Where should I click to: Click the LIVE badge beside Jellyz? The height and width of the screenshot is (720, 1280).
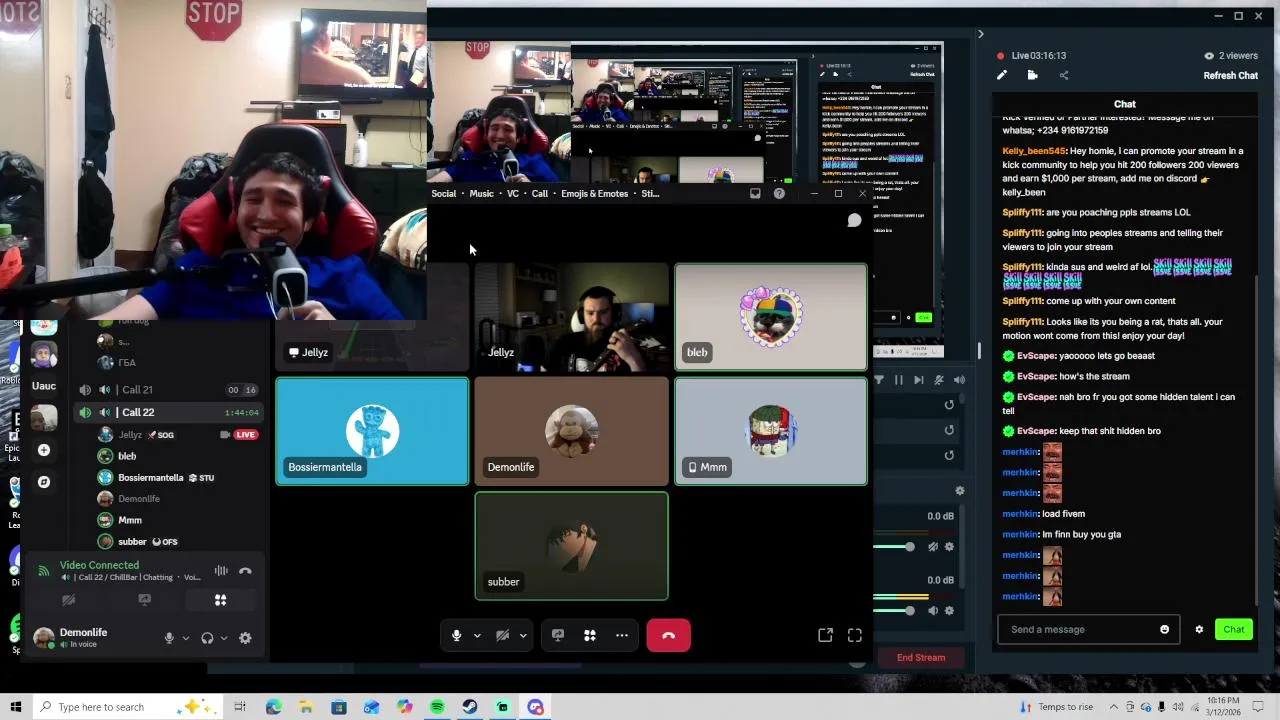(246, 435)
